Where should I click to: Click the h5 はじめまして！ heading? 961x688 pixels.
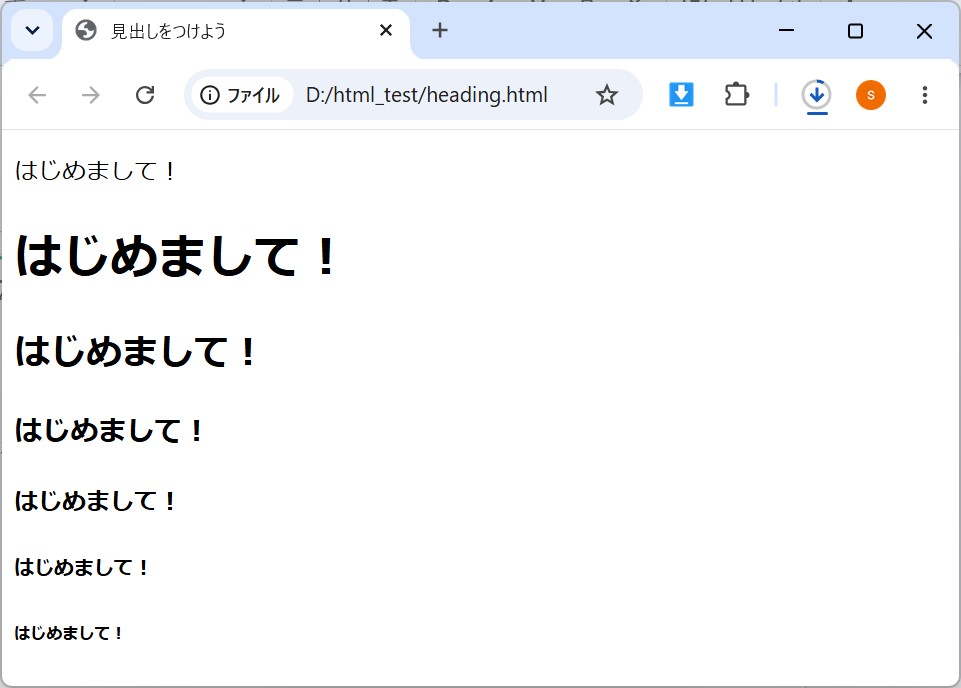(82, 567)
